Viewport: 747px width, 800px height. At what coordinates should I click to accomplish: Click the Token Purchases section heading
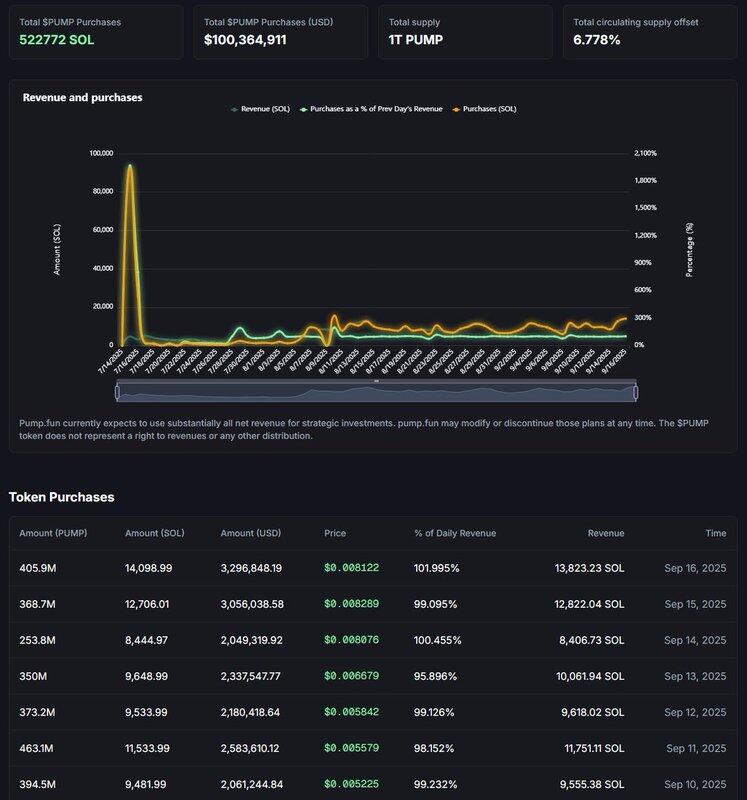61,497
